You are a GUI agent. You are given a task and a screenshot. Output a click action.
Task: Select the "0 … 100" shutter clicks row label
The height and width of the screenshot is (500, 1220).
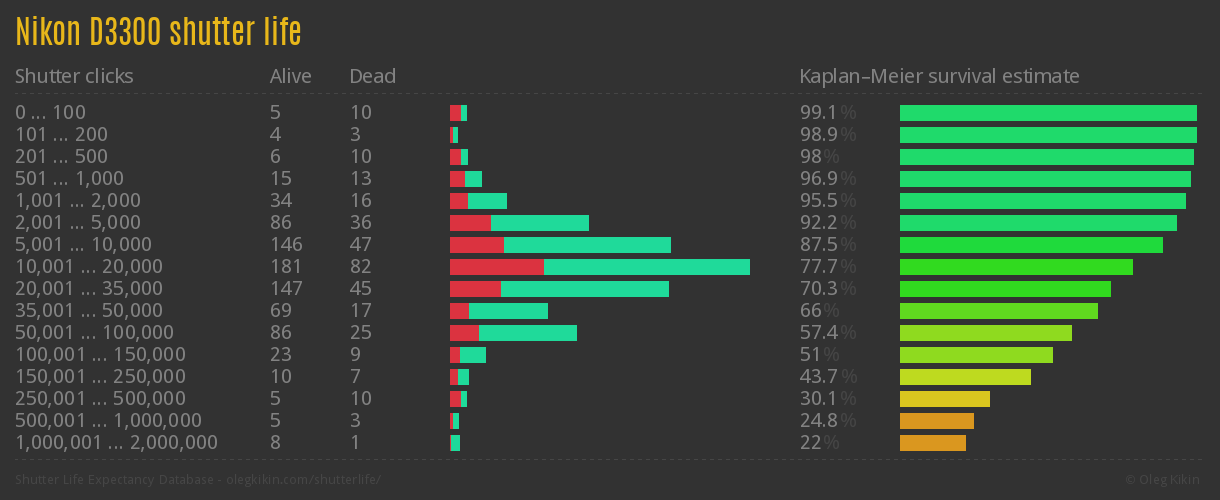(50, 113)
